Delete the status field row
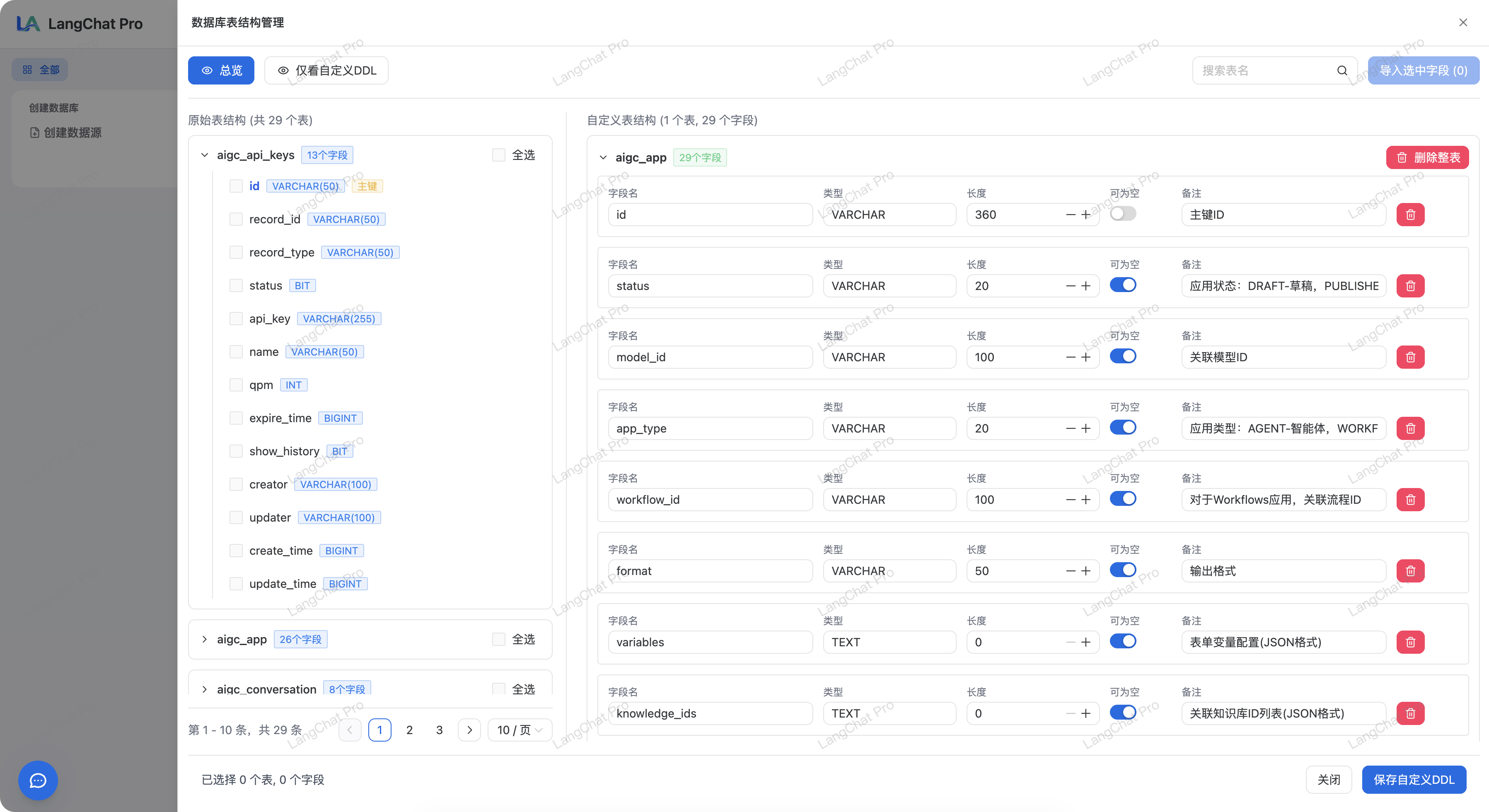1489x812 pixels. click(1410, 286)
